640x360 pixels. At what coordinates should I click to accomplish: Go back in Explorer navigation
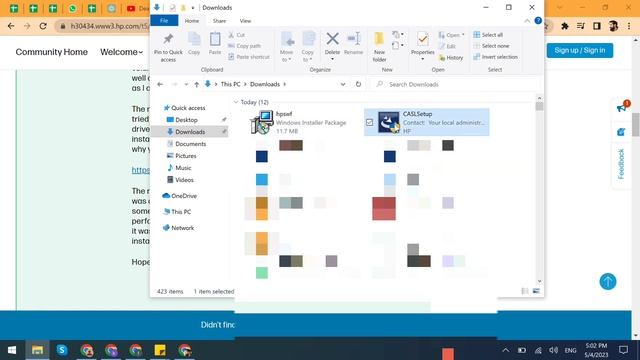click(160, 84)
